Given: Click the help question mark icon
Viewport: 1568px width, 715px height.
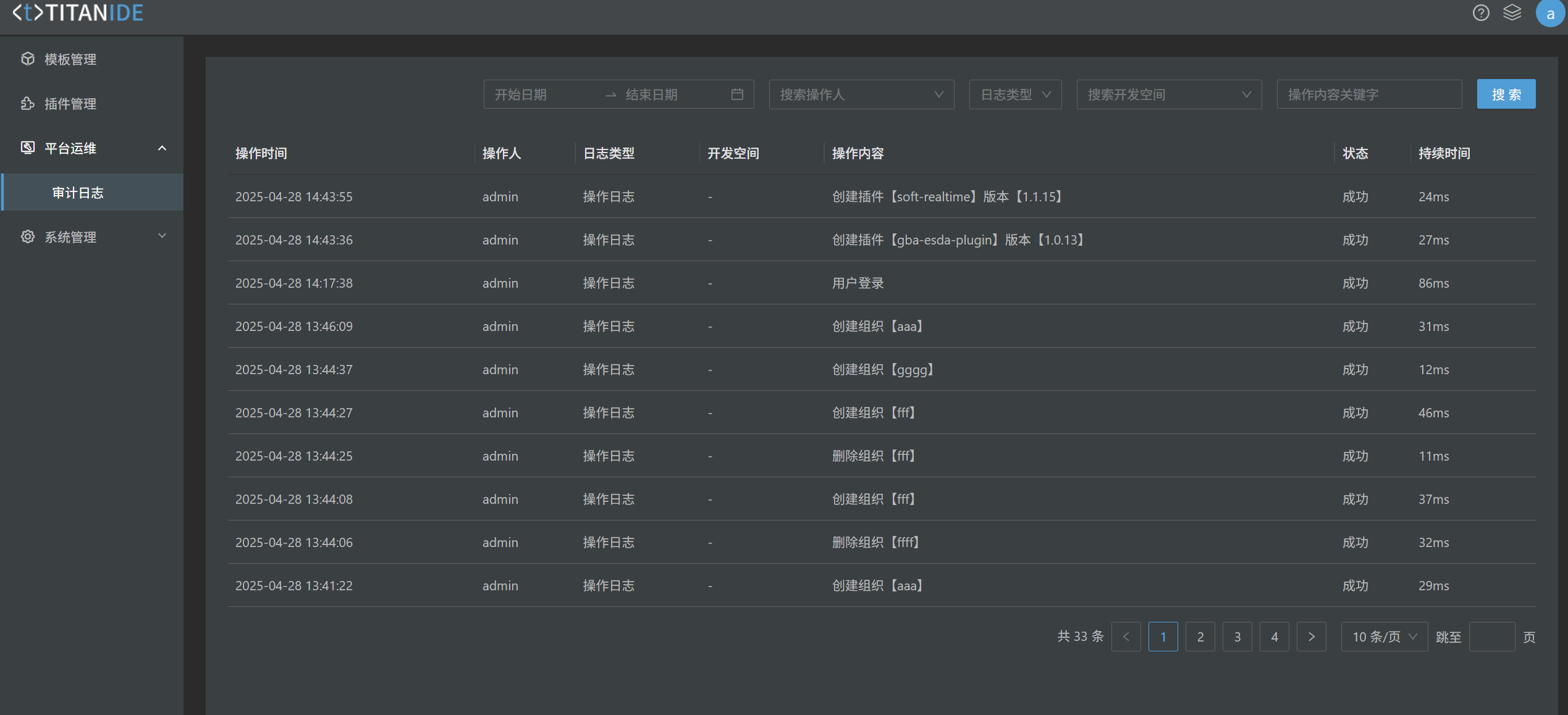Looking at the screenshot, I should tap(1480, 13).
